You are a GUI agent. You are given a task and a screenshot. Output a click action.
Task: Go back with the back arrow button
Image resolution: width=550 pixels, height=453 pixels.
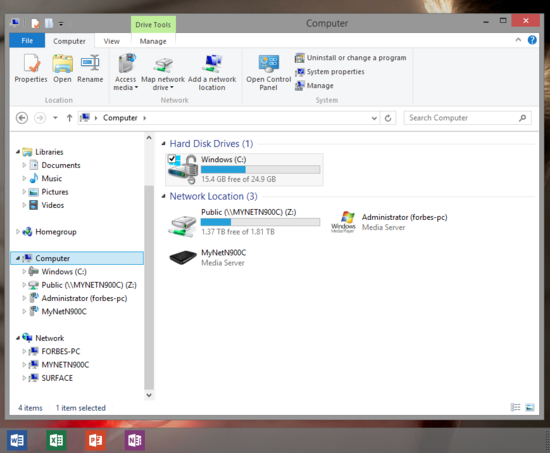(x=22, y=118)
